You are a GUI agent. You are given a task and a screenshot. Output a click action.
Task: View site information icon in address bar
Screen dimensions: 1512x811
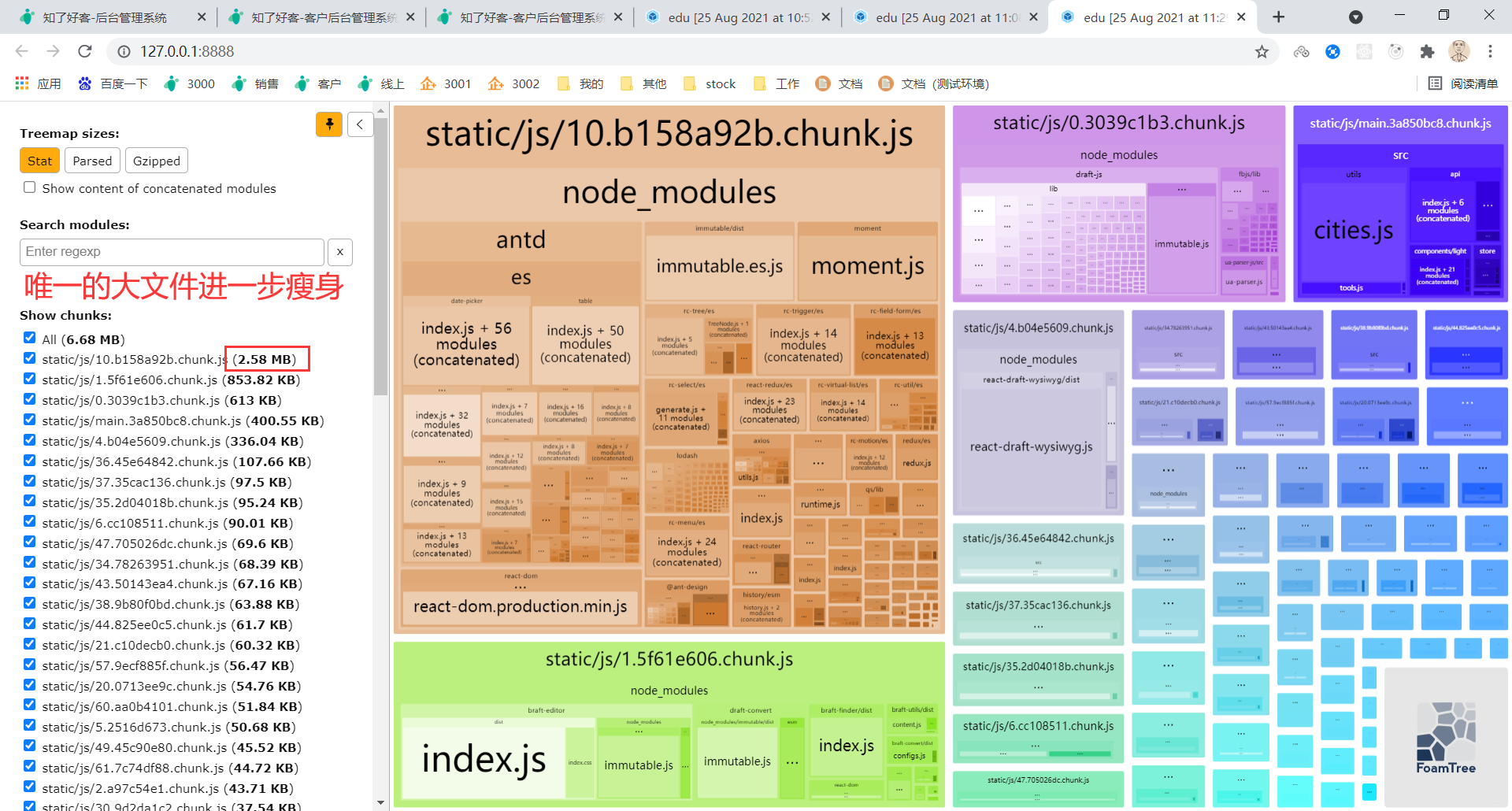124,51
